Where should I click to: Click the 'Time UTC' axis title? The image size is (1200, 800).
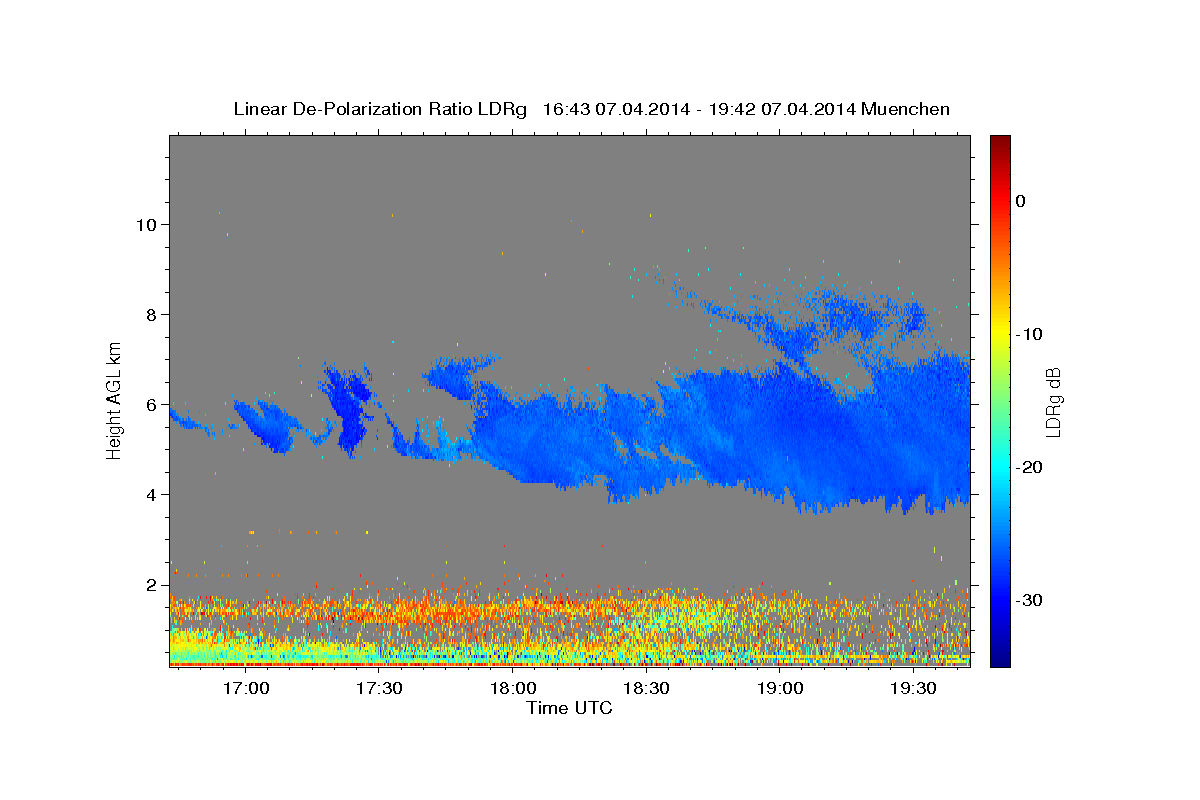[569, 708]
